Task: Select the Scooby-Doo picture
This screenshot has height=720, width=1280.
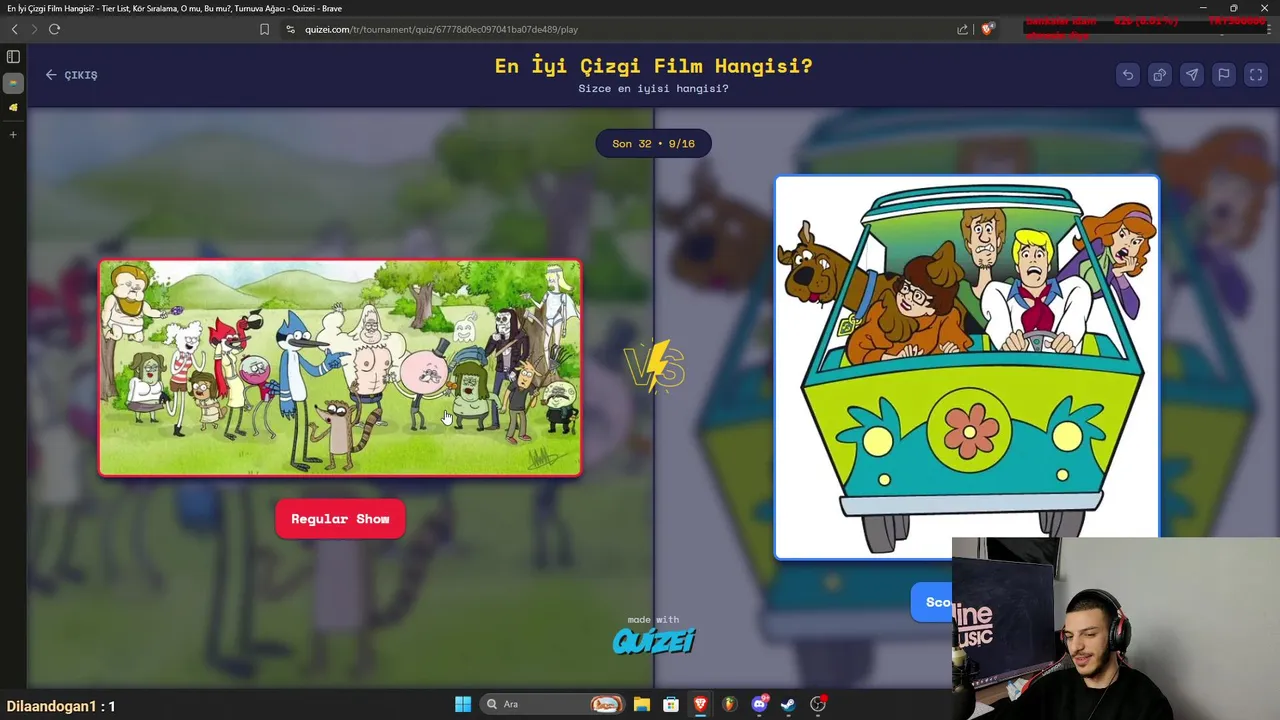Action: pyautogui.click(x=967, y=367)
